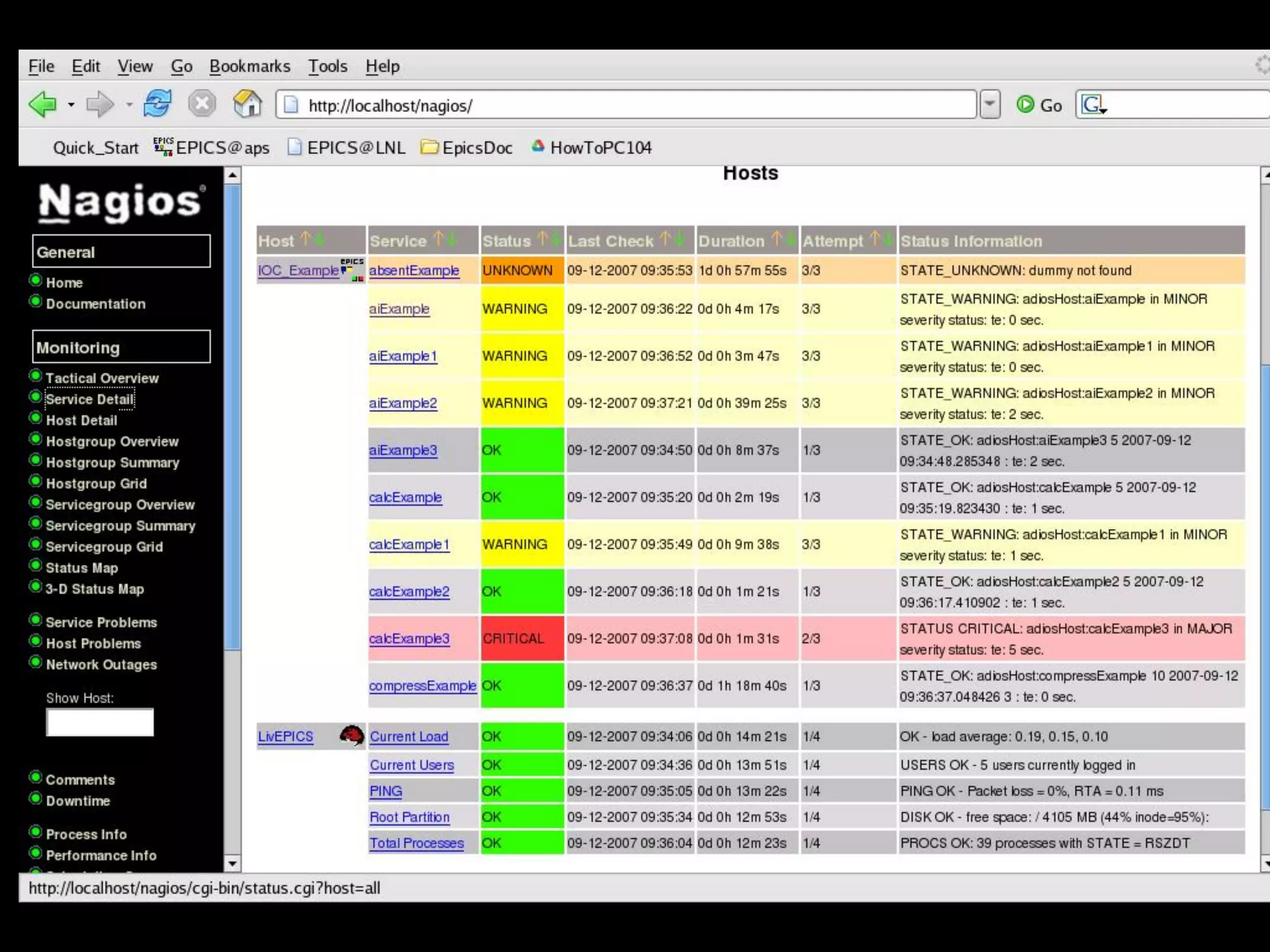Screen dimensions: 1270x952
Task: Click the Reload page icon
Action: pyautogui.click(x=158, y=104)
